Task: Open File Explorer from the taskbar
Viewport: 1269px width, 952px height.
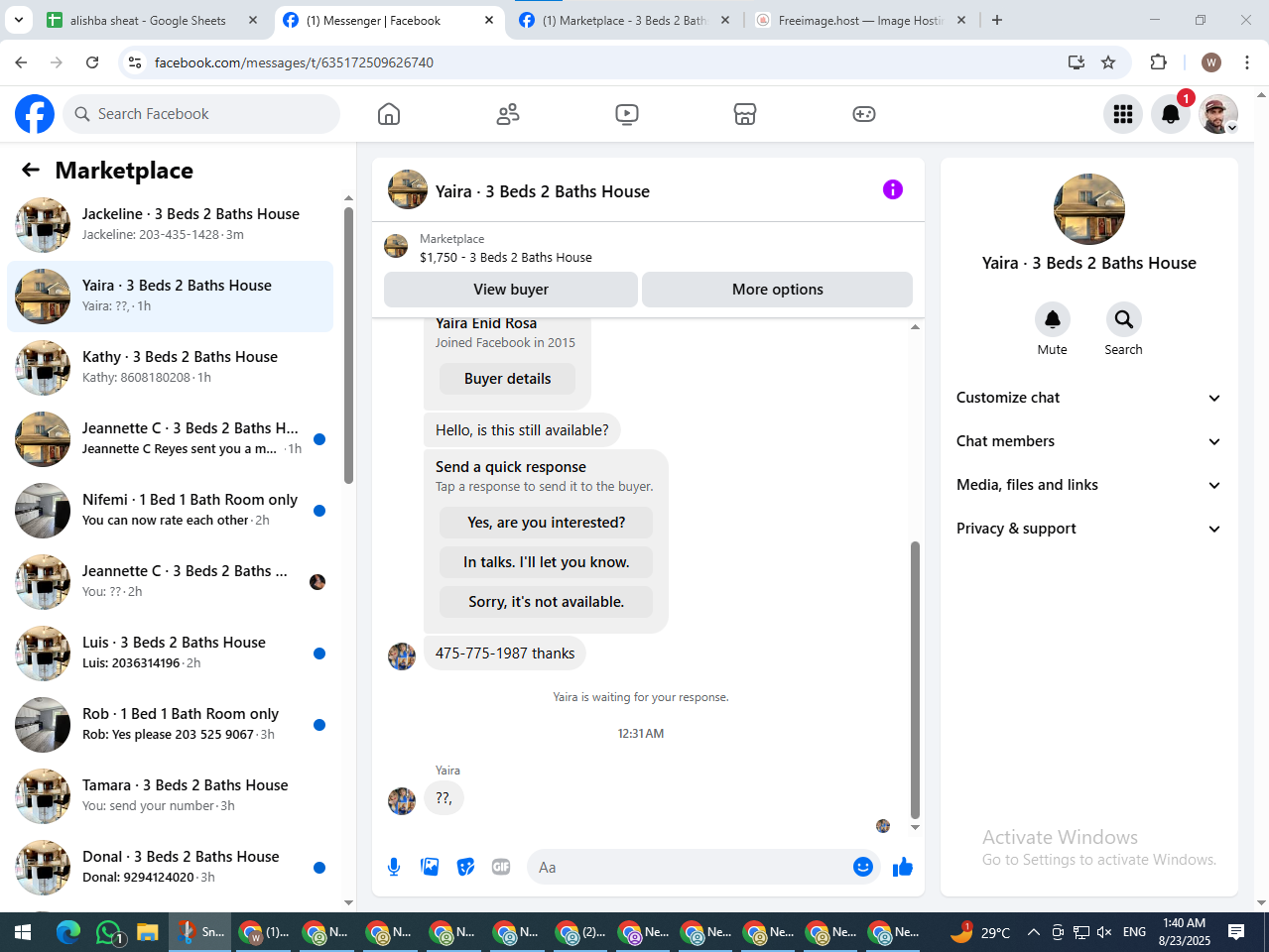Action: tap(148, 932)
